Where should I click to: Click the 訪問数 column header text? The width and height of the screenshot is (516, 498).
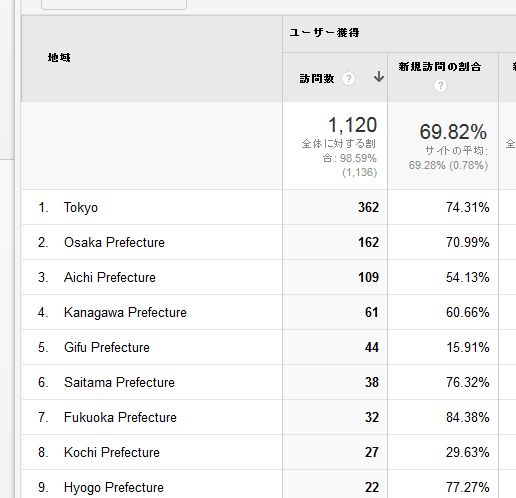tap(317, 79)
